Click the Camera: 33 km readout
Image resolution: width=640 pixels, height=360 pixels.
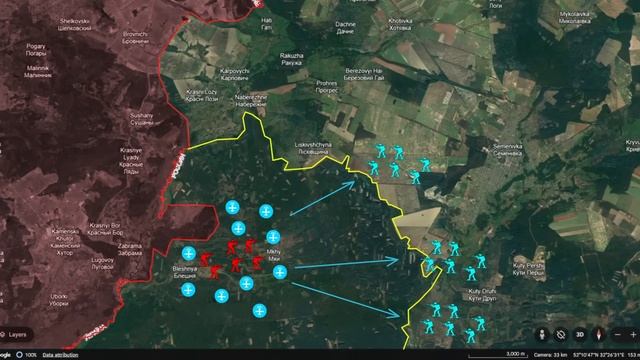tap(550, 355)
